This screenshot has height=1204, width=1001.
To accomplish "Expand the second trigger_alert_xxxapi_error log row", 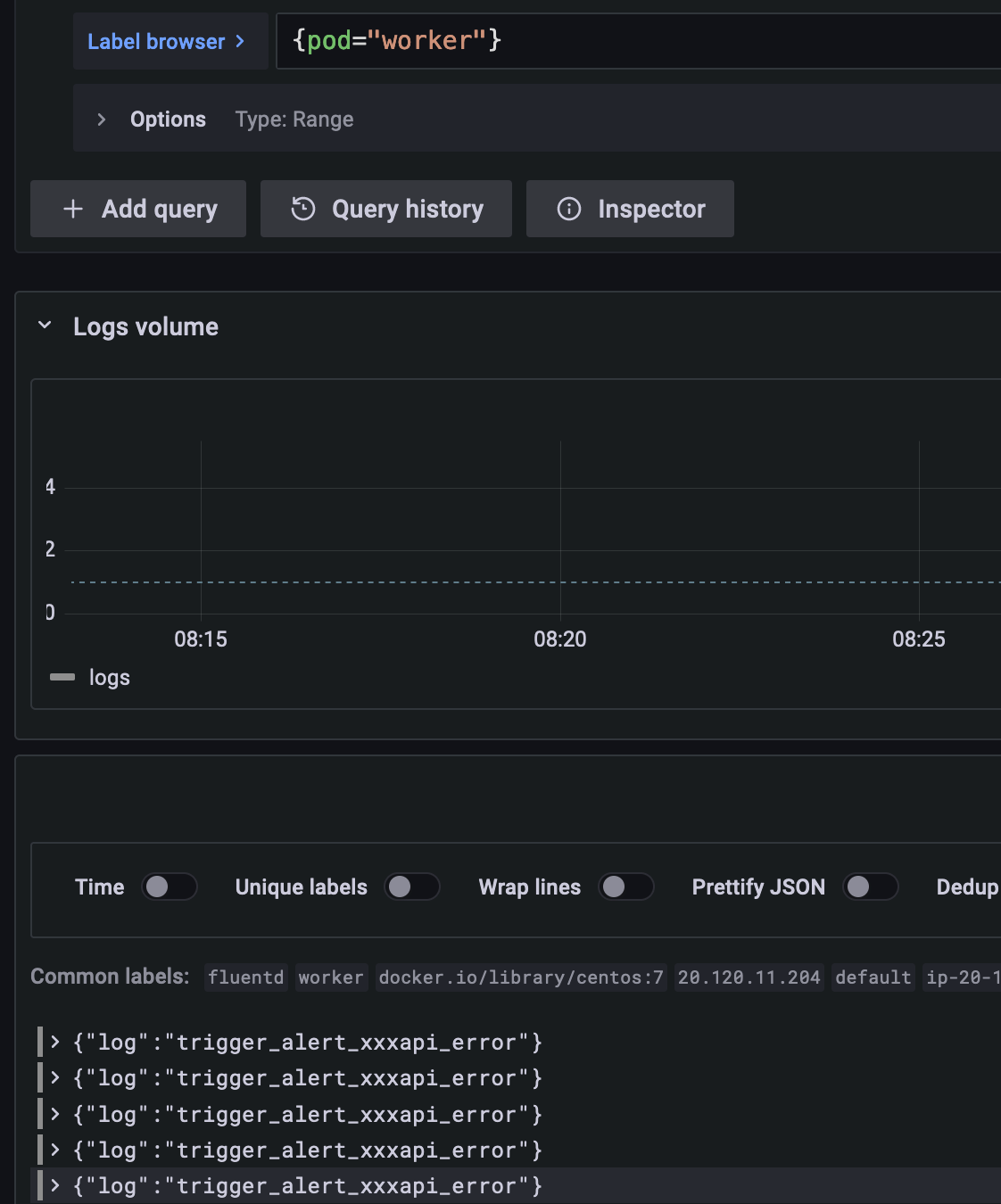I will (x=55, y=1077).
